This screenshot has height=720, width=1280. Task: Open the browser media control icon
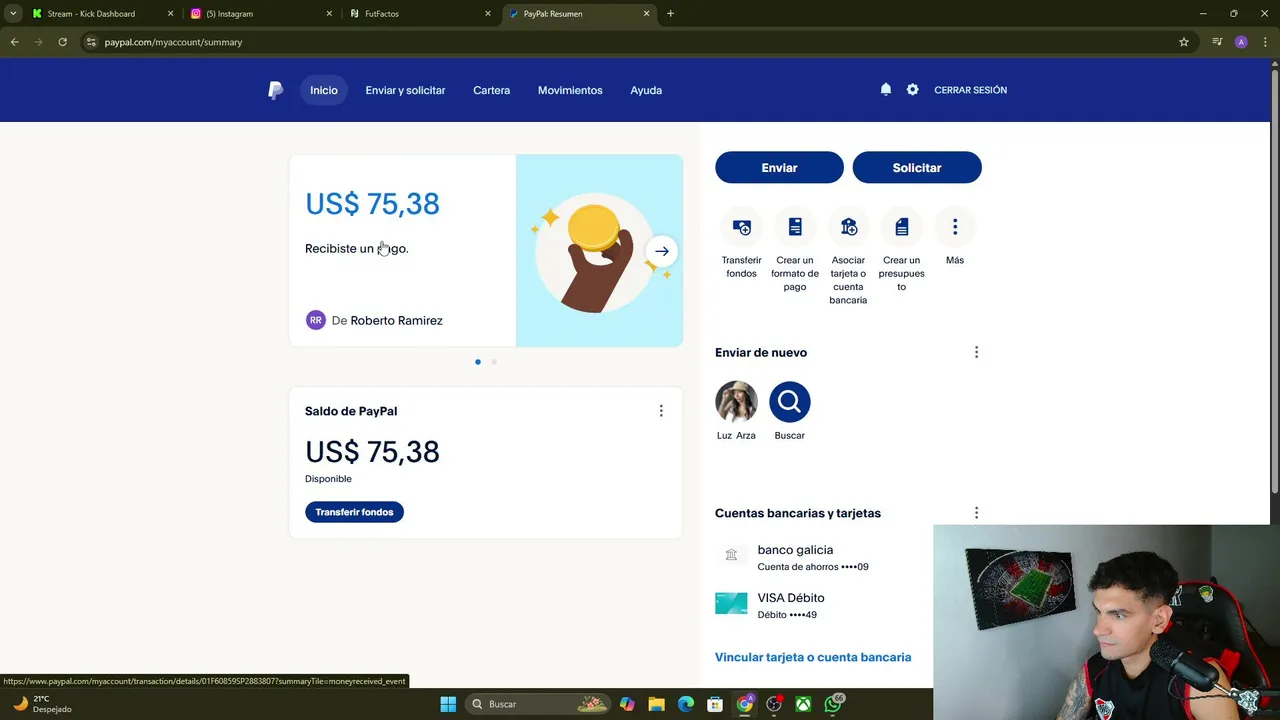(1217, 42)
